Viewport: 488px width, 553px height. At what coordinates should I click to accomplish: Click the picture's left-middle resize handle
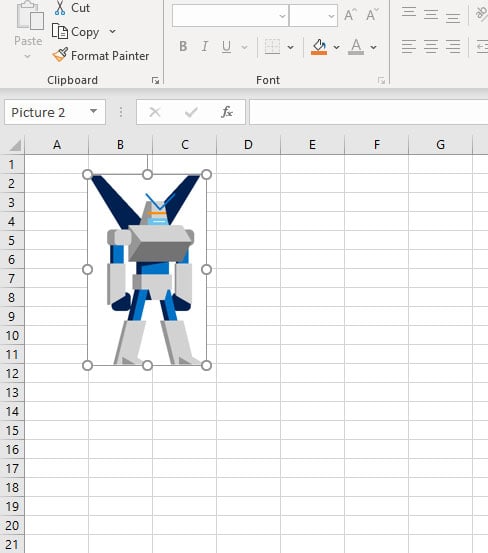(87, 270)
